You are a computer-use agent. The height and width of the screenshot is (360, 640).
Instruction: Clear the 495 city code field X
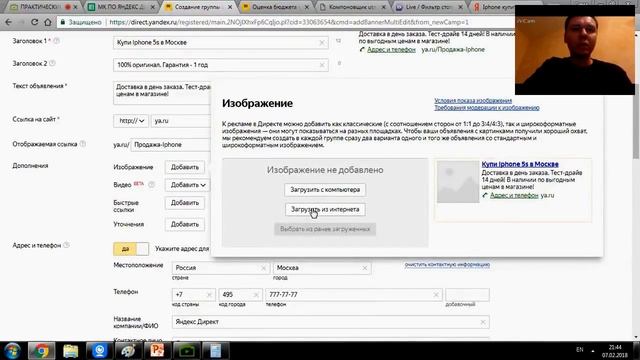tap(256, 295)
